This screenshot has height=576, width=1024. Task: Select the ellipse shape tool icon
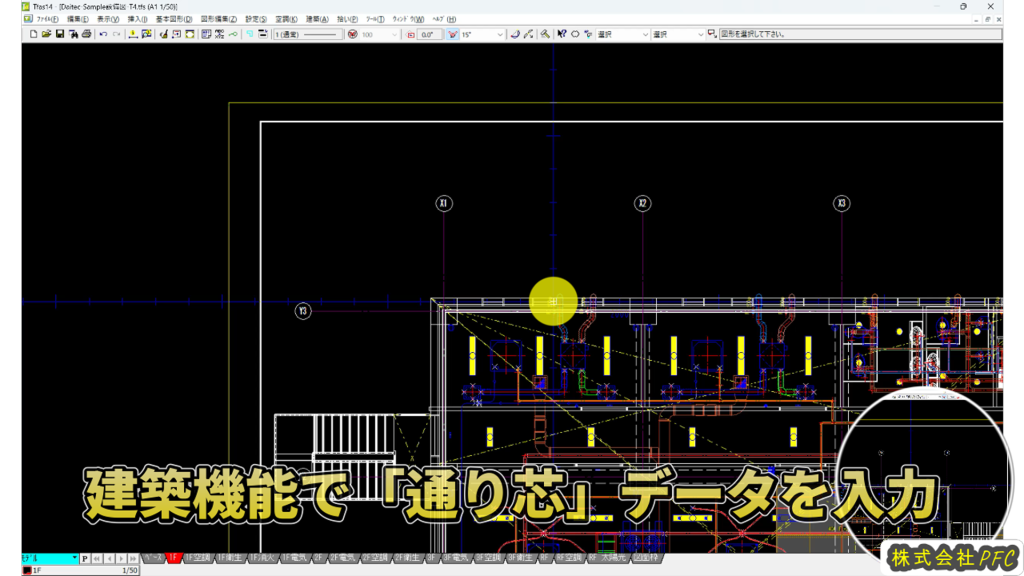[575, 34]
